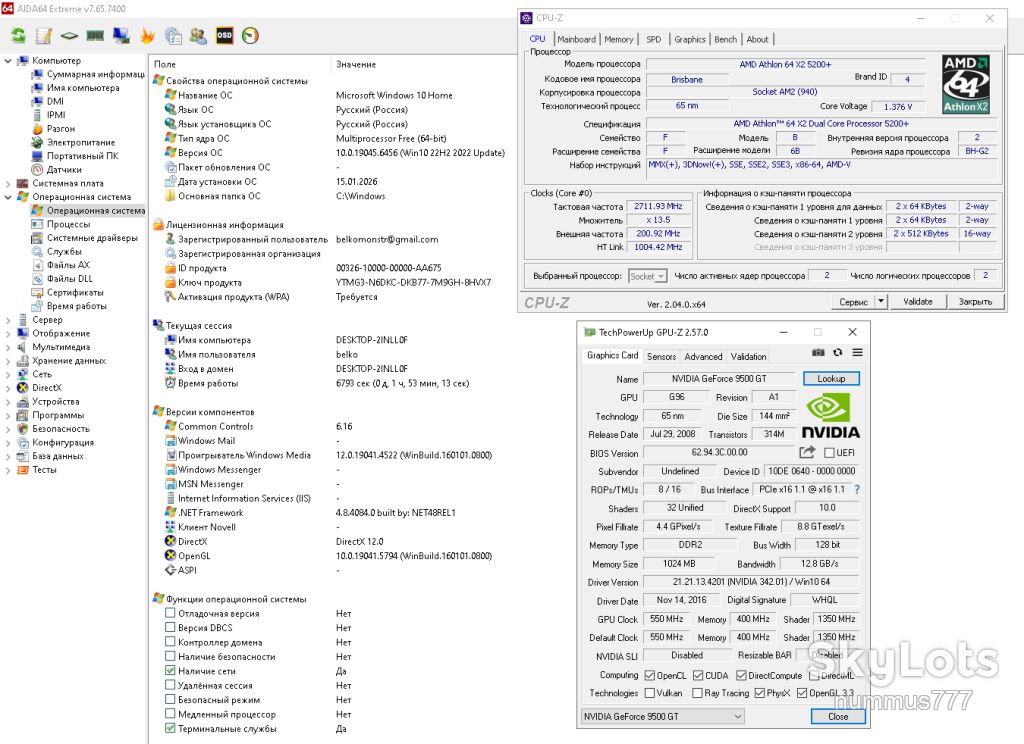
Task: Click the gear checklist icon in AIDA64 toolbar
Action: (173, 35)
